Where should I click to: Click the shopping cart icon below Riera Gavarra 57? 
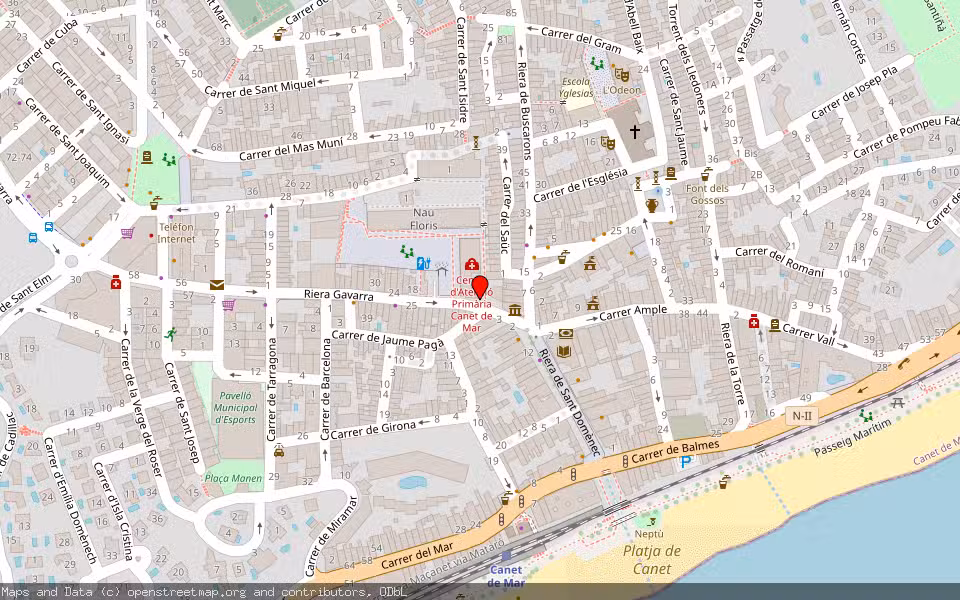pos(229,304)
